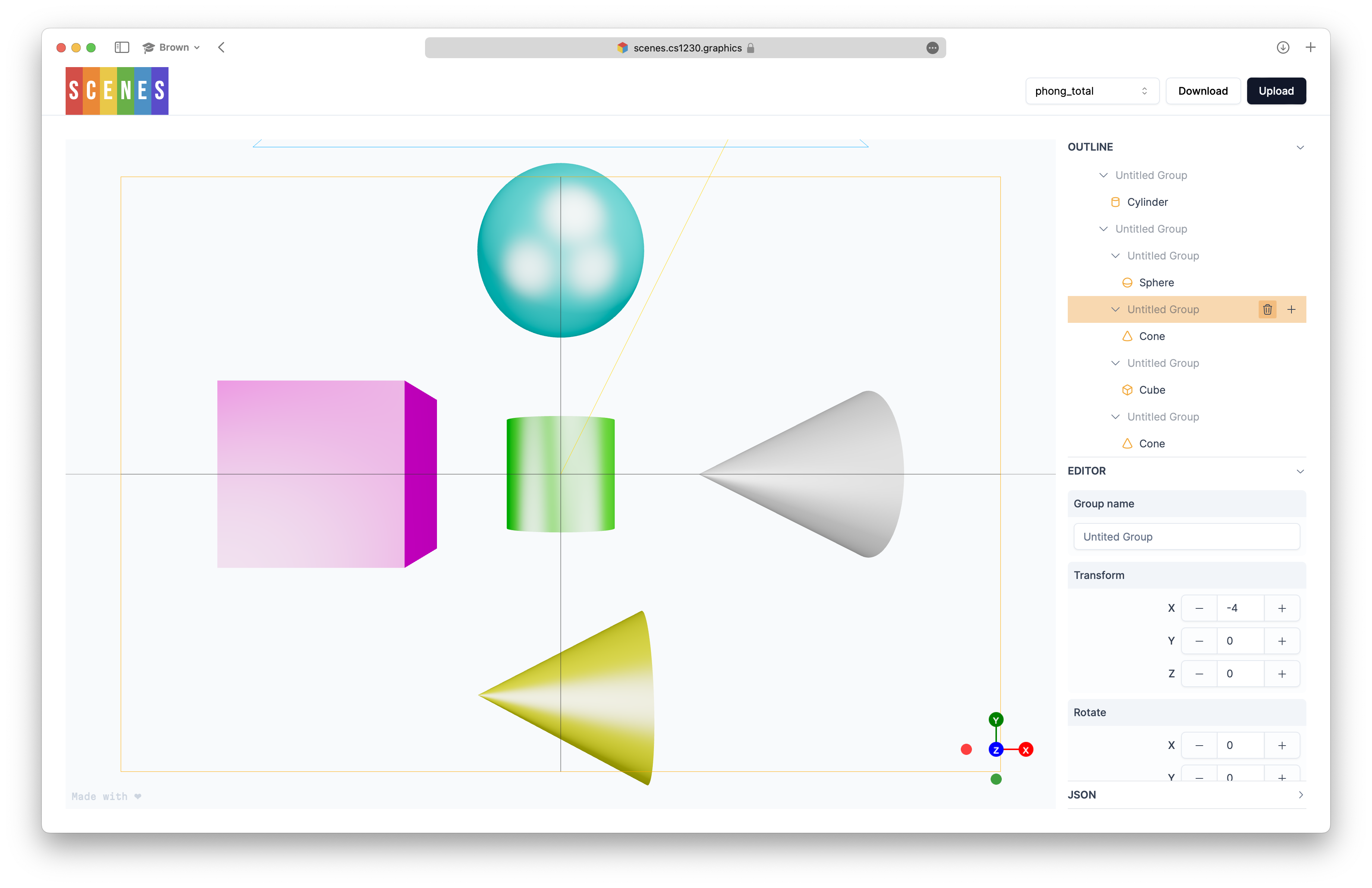
Task: Click the negative X red gizmo dot
Action: click(966, 749)
